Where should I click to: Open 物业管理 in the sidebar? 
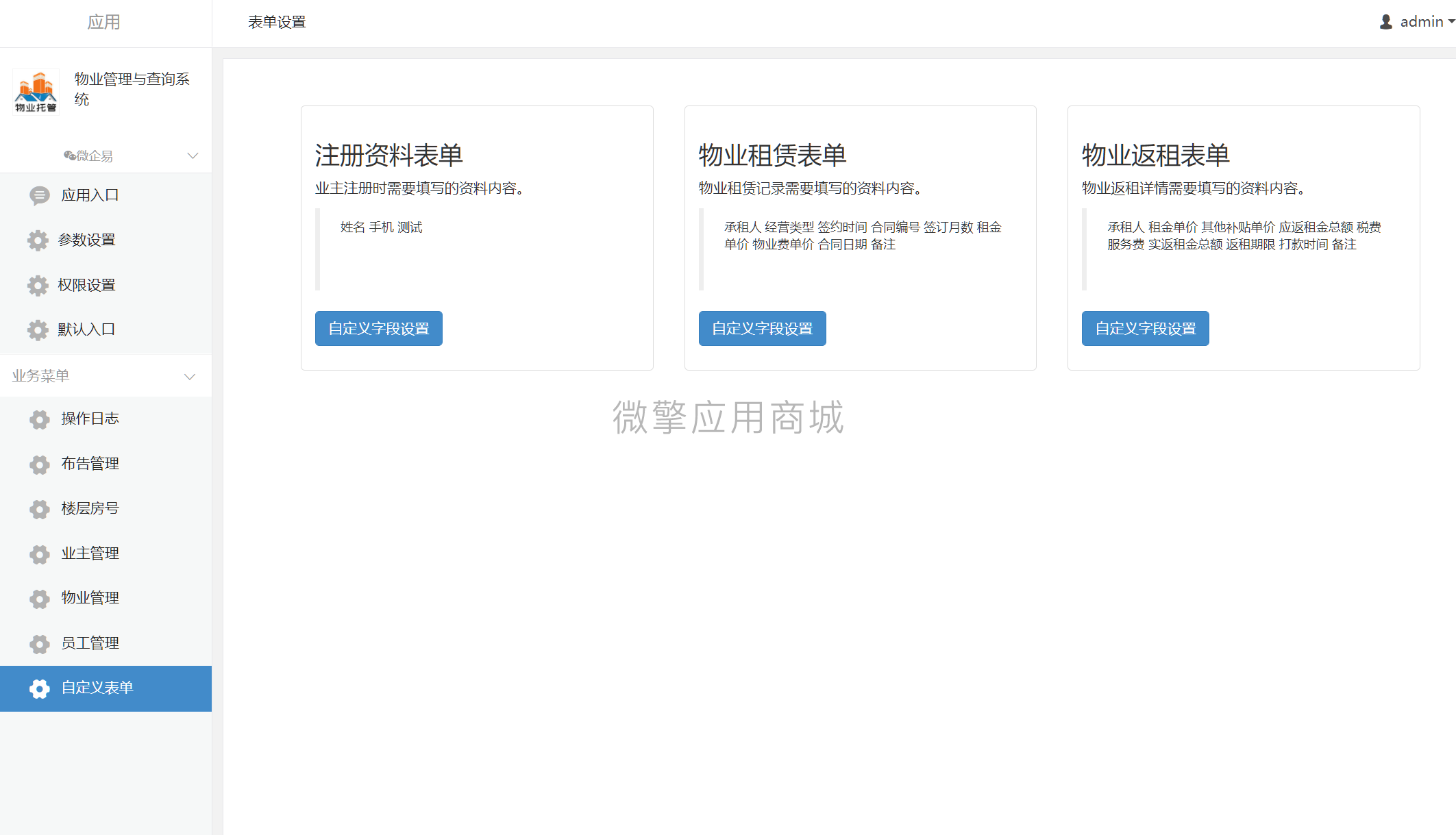tap(106, 599)
